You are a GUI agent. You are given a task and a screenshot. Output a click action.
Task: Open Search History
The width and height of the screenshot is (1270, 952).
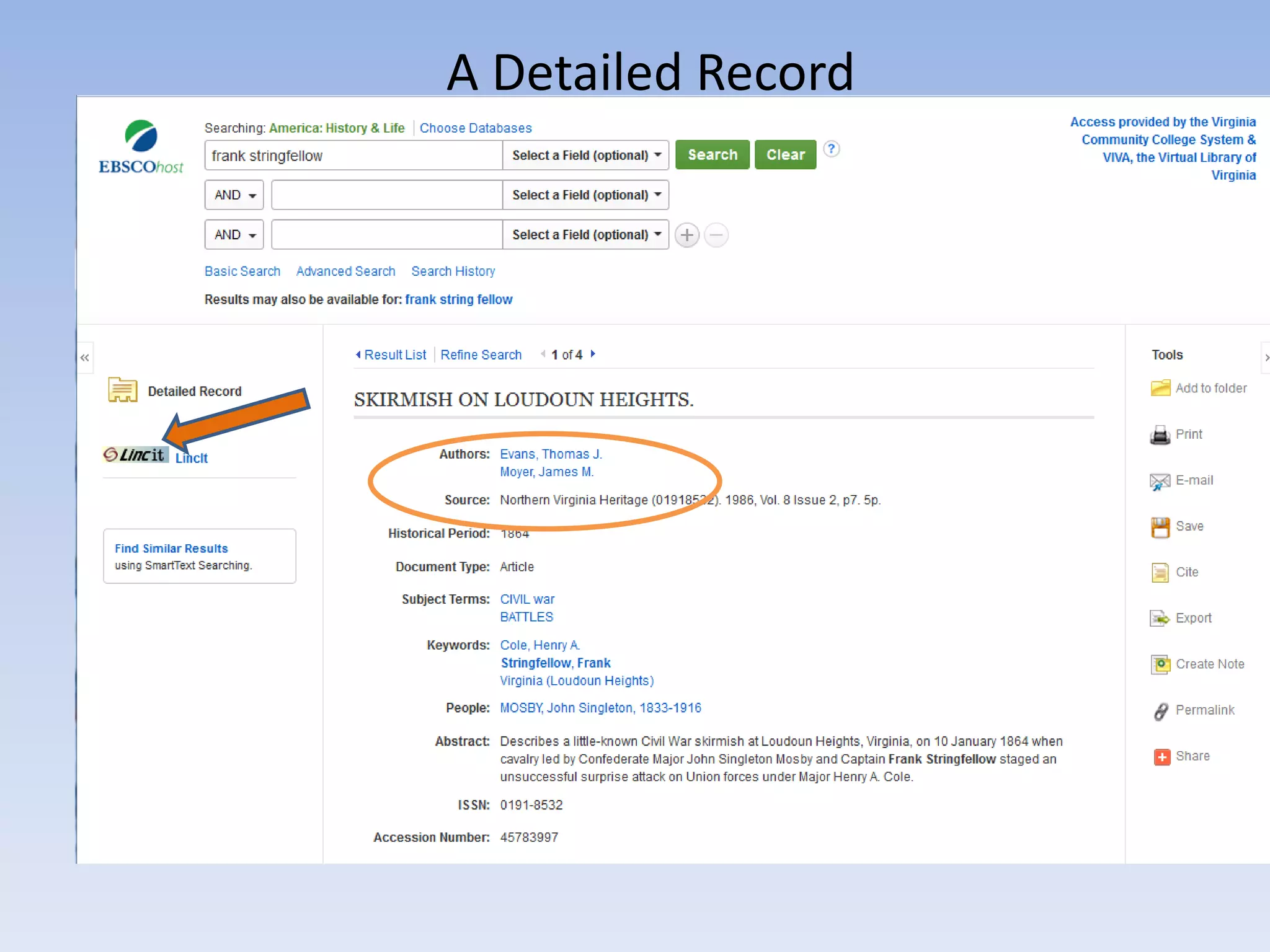453,271
